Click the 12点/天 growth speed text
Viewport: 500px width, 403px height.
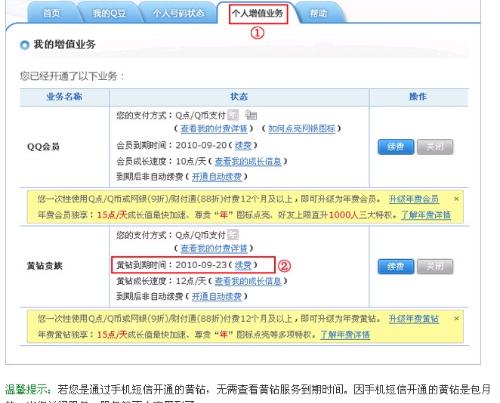[191, 281]
